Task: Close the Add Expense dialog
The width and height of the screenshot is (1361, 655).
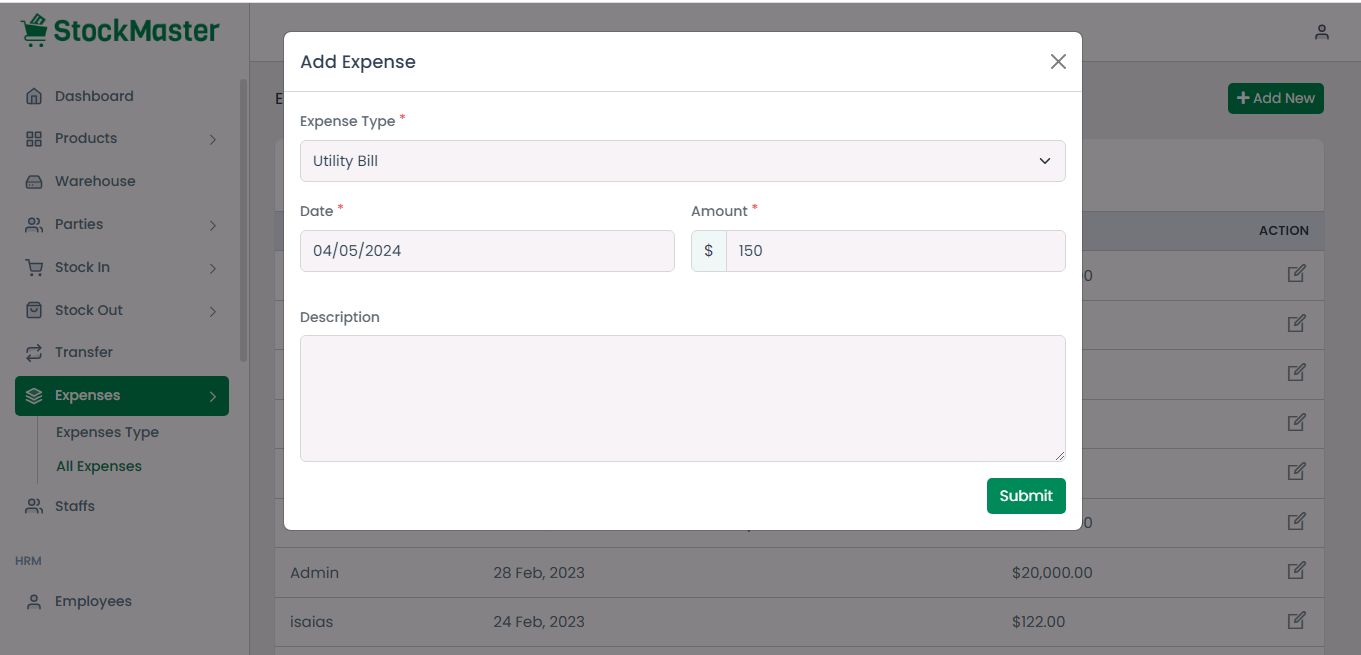Action: tap(1058, 62)
